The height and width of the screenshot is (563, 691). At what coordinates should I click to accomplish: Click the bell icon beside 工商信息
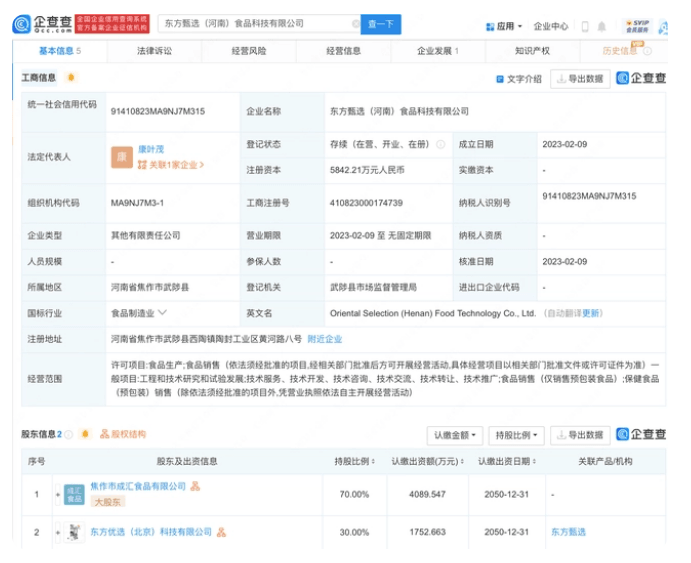coord(70,78)
